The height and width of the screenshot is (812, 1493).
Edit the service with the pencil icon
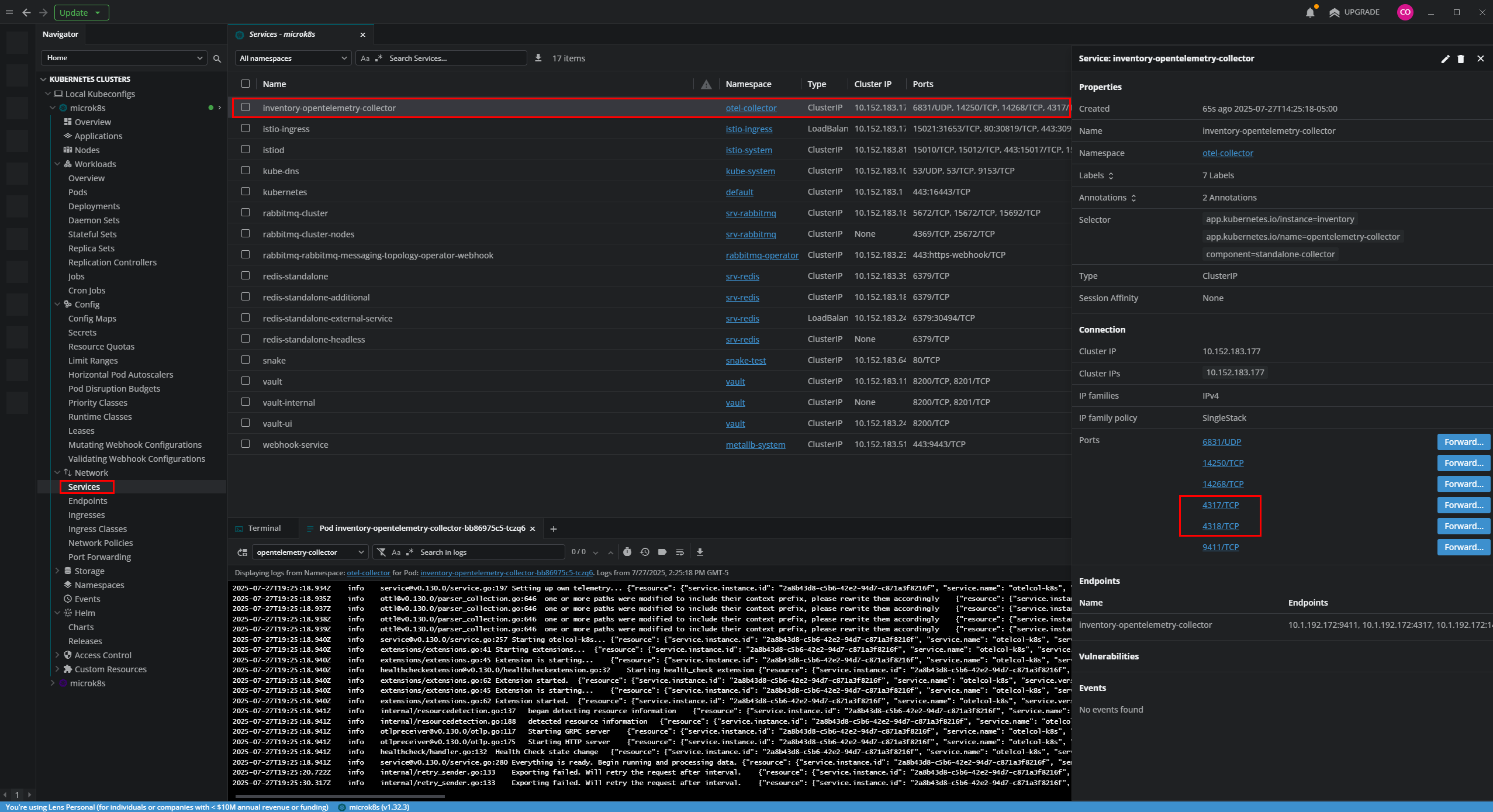(1445, 58)
